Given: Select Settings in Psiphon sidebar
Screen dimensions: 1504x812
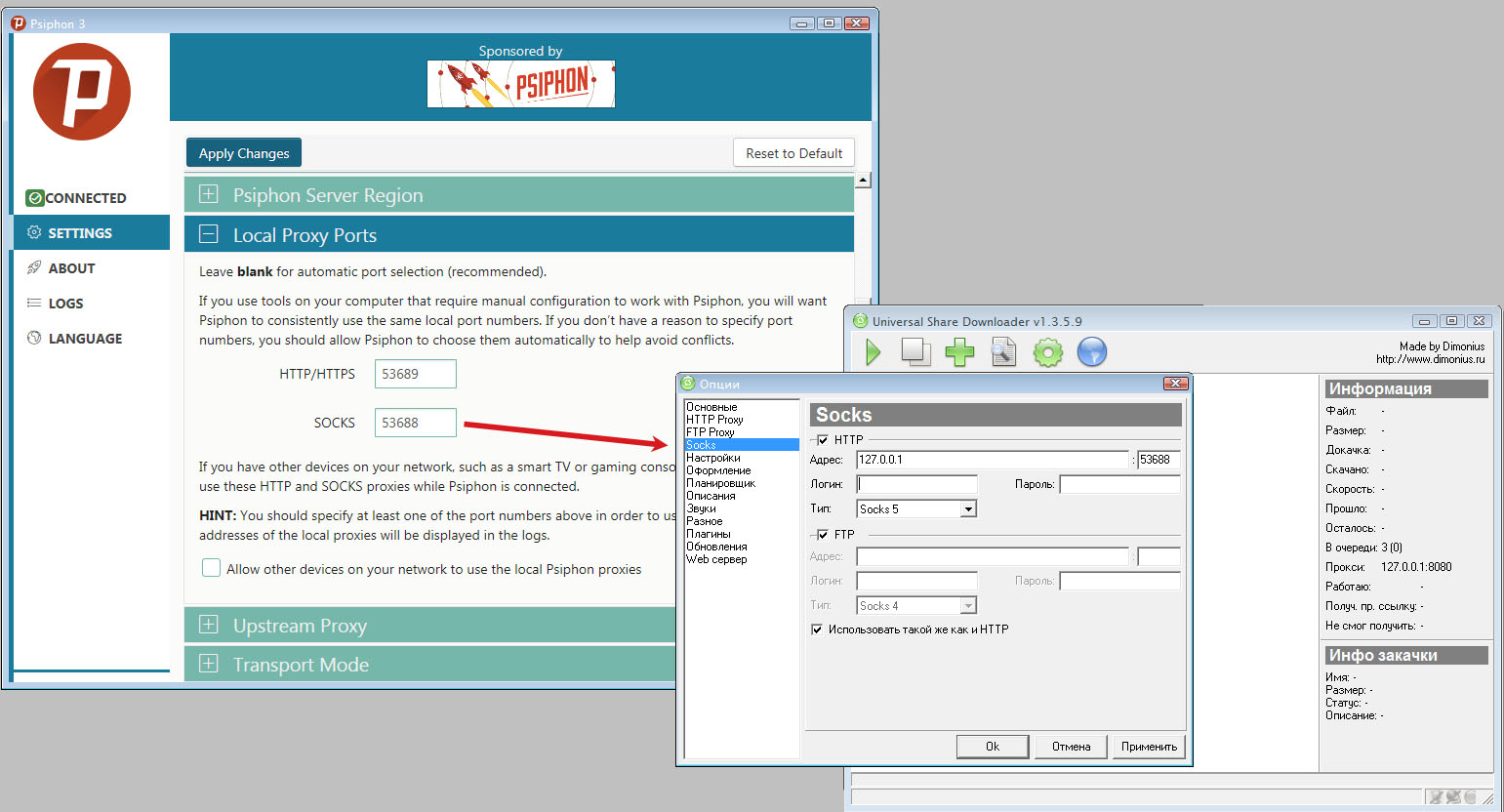Looking at the screenshot, I should [x=92, y=232].
